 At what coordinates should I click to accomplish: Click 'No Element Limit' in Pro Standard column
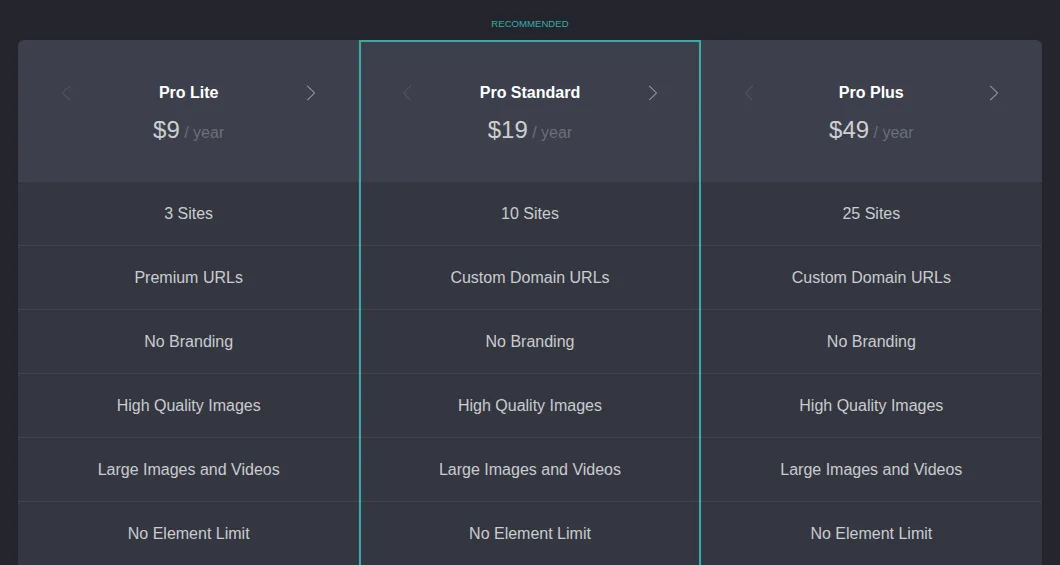click(530, 534)
